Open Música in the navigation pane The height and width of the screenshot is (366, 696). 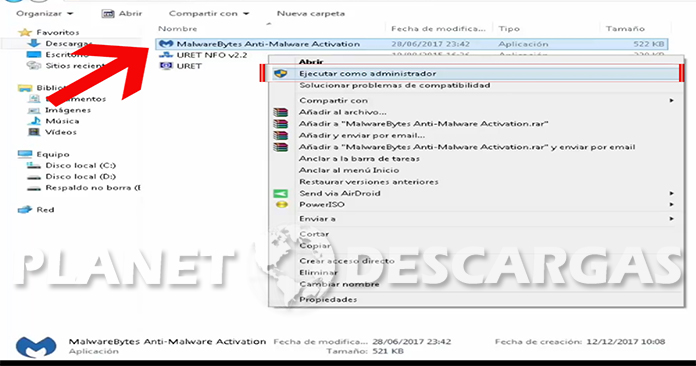(x=62, y=121)
